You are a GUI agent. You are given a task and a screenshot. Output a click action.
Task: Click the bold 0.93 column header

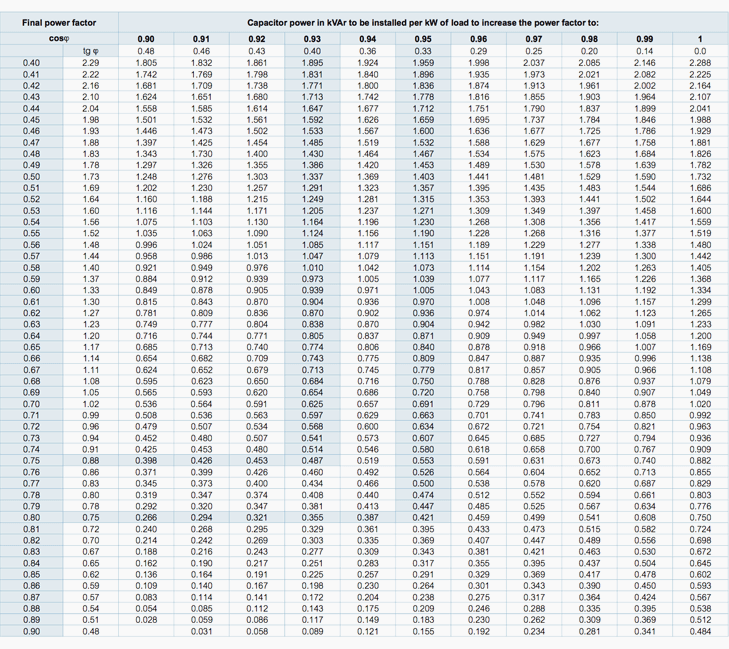coord(312,39)
